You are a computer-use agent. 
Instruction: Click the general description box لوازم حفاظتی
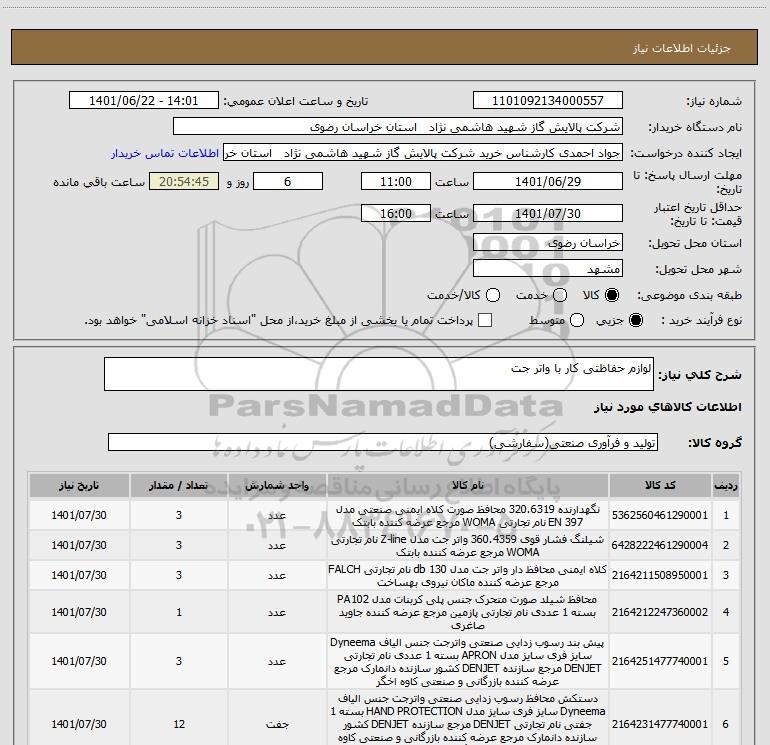tap(379, 374)
